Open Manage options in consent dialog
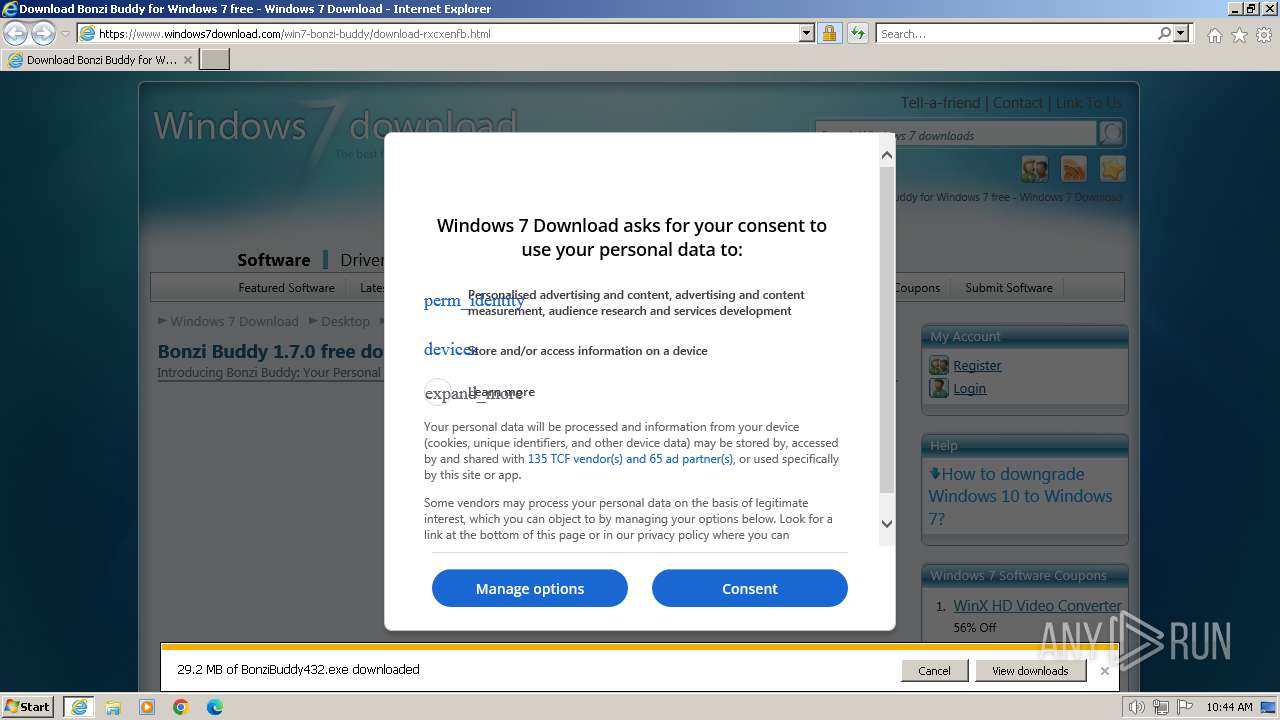The width and height of the screenshot is (1280, 720). [529, 588]
